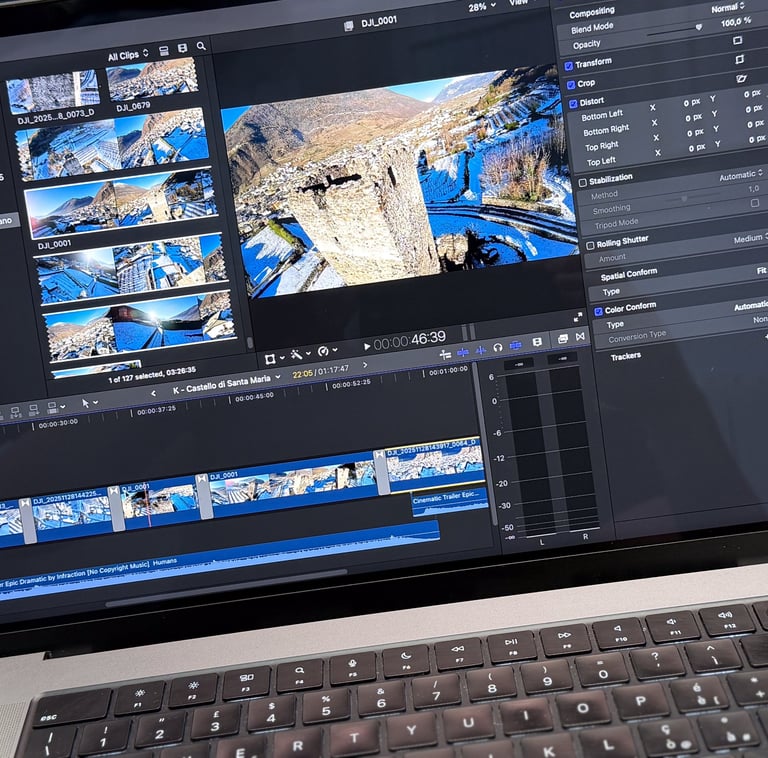Click the magic wand enhancements icon
768x758 pixels.
click(x=296, y=355)
